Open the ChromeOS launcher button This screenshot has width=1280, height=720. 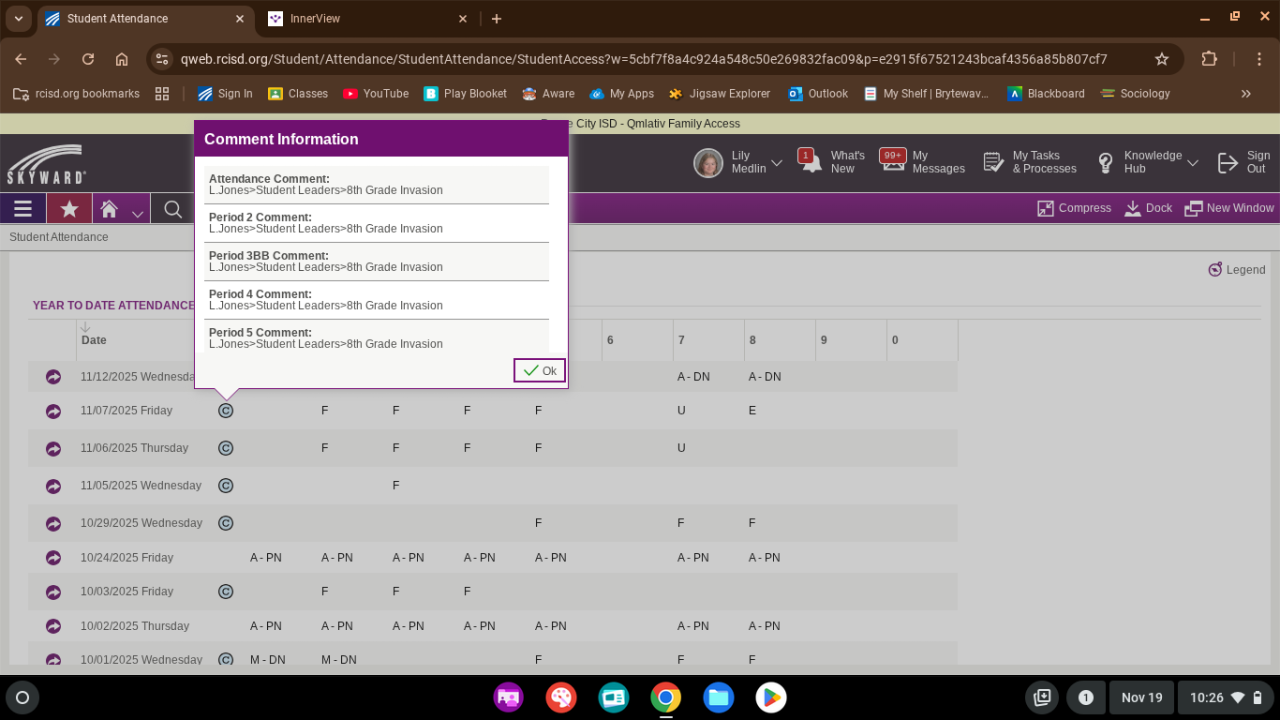tap(23, 697)
